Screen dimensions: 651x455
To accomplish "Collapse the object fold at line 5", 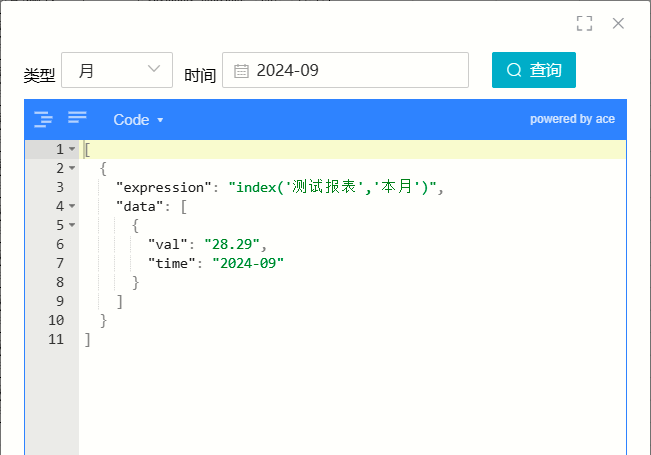I will 72,225.
